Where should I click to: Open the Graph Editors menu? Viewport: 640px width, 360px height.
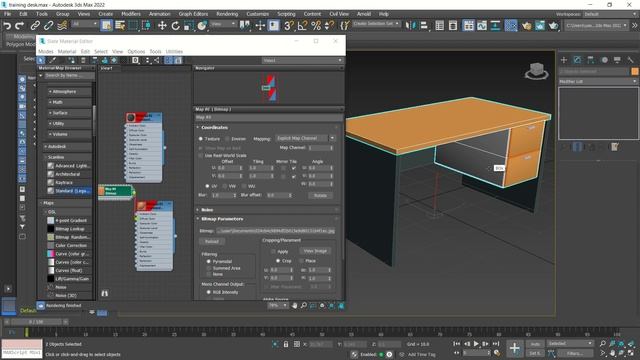[193, 14]
